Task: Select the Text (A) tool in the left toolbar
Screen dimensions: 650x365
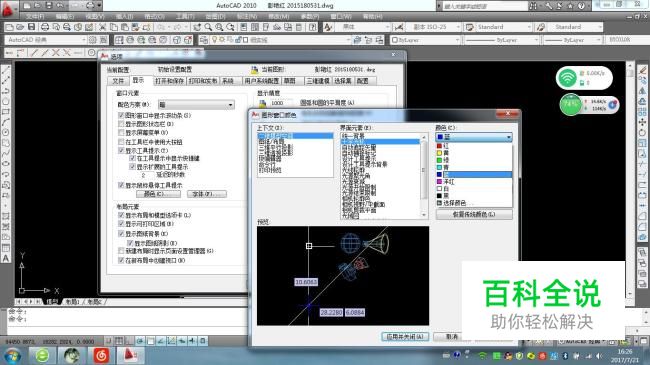Action: point(6,258)
